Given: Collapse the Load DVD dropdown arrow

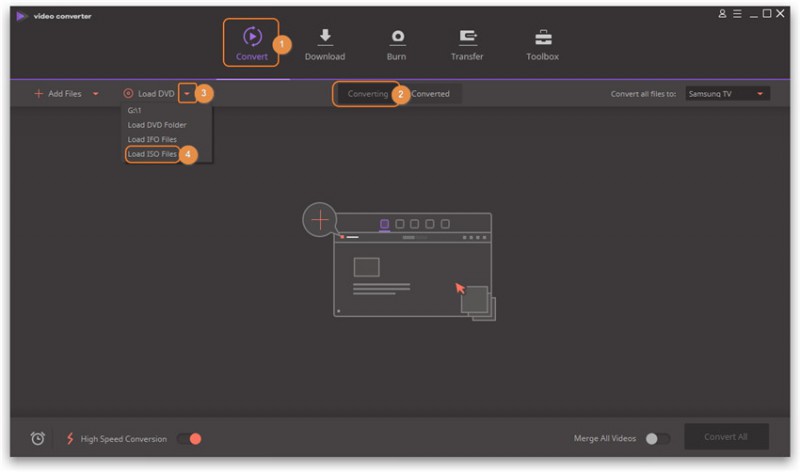Looking at the screenshot, I should point(186,94).
